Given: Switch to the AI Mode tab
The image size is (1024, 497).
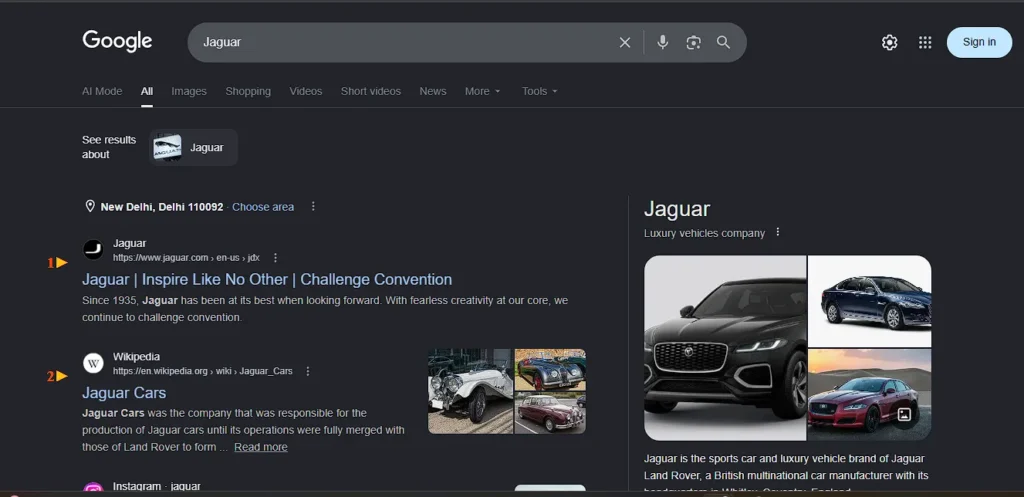Looking at the screenshot, I should [102, 91].
